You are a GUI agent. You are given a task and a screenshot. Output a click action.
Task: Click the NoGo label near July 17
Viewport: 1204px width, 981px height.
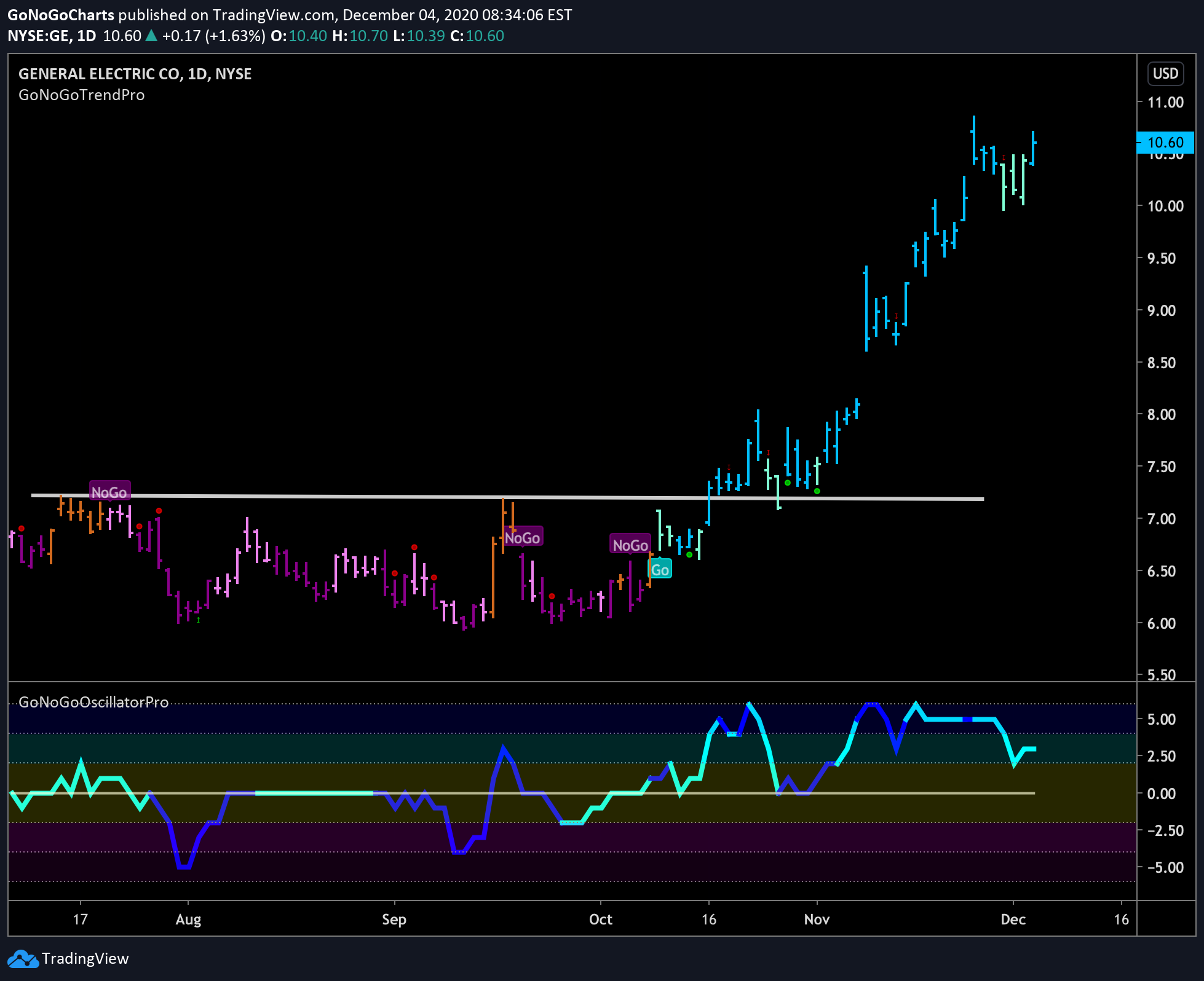(x=109, y=492)
